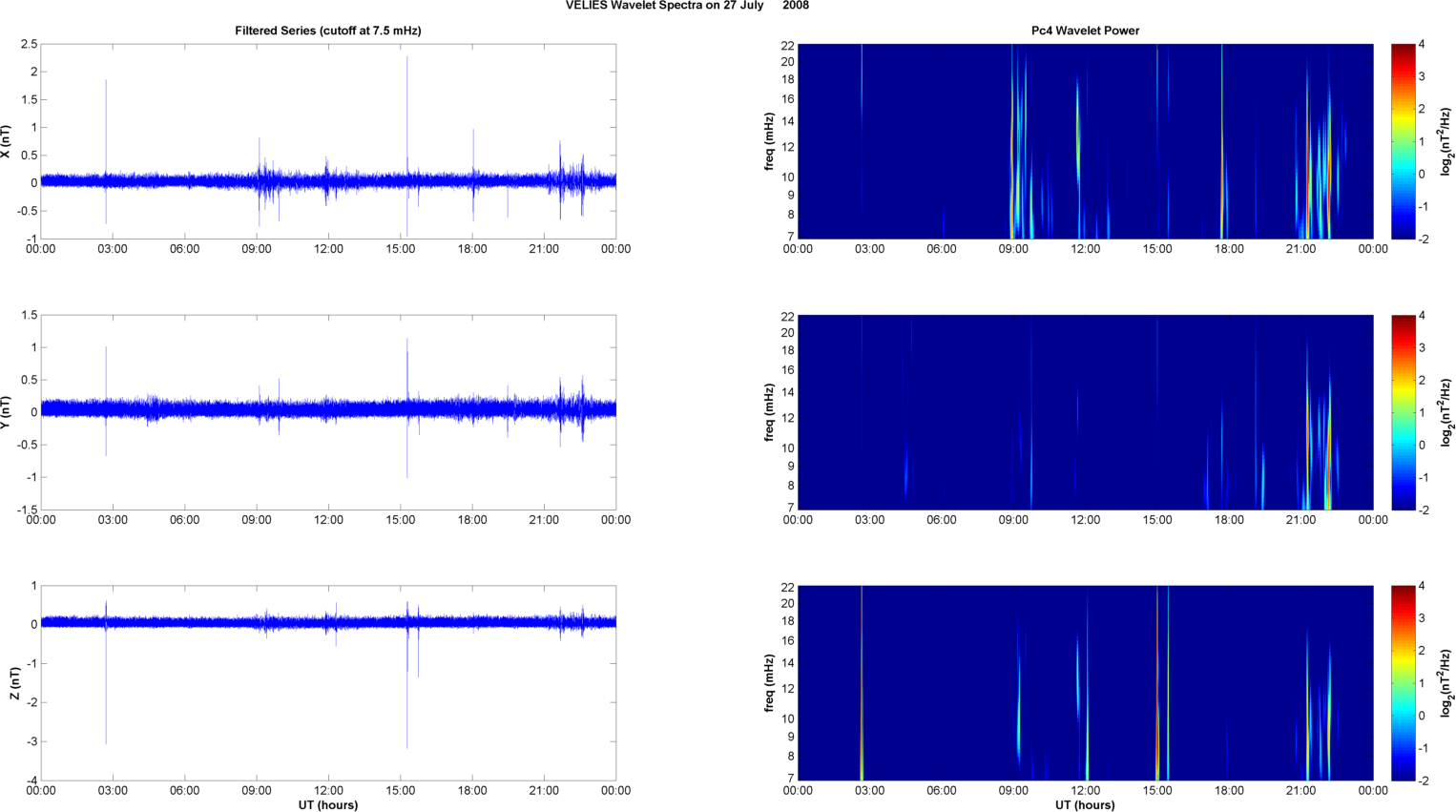1456x812 pixels.
Task: Click the Pc4 Wavelet Power heading
Action: click(1085, 31)
